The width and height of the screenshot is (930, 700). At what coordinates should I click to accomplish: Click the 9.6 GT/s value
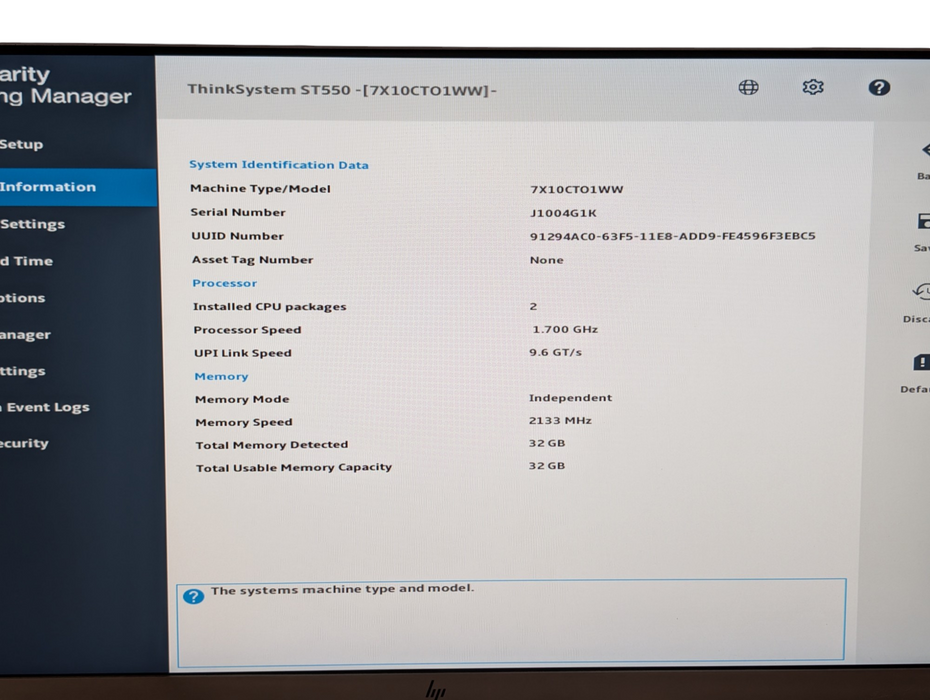[x=555, y=352]
